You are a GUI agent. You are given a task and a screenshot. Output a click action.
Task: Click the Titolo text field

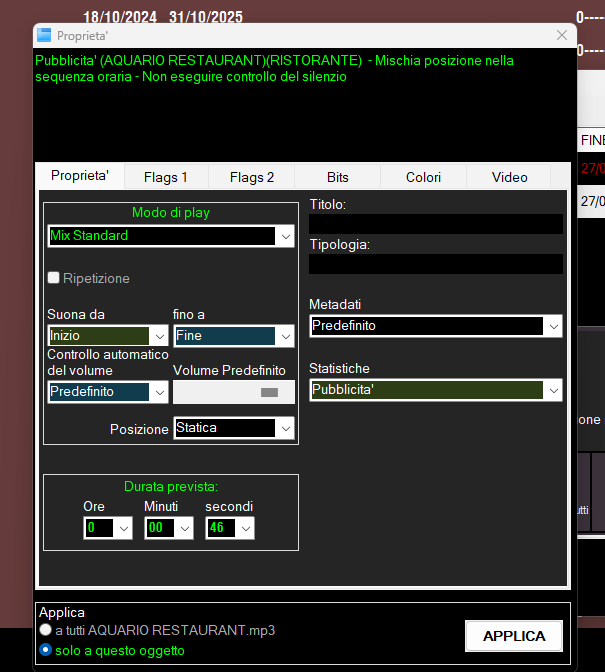[x=435, y=224]
